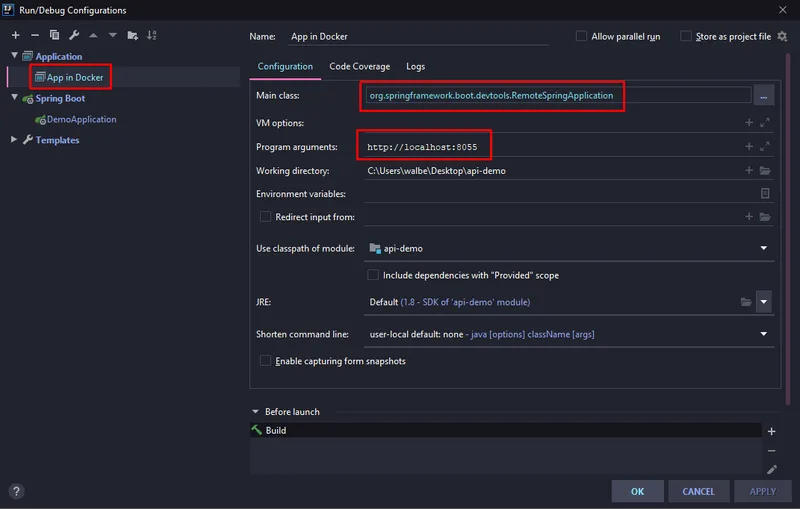Viewport: 800px width, 509px height.
Task: Insert macro into Redirect input path with plus icon
Action: 748,217
